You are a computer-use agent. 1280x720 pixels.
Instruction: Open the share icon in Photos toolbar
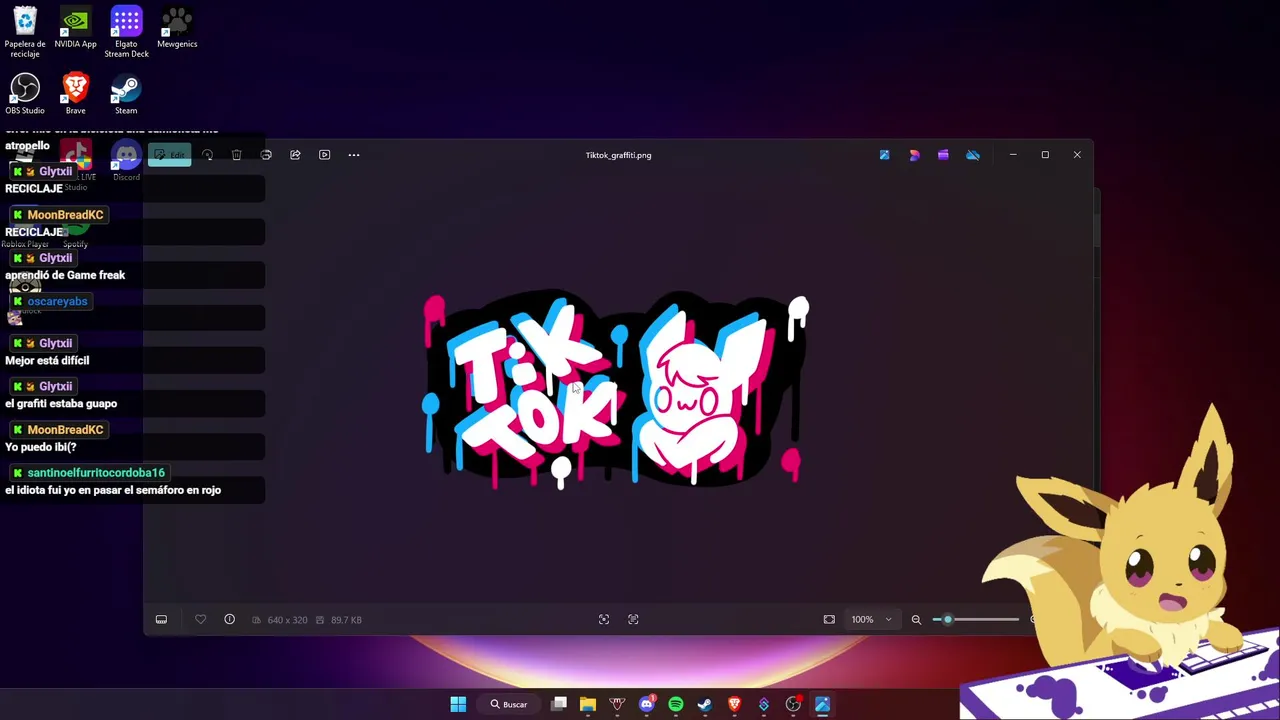point(295,155)
